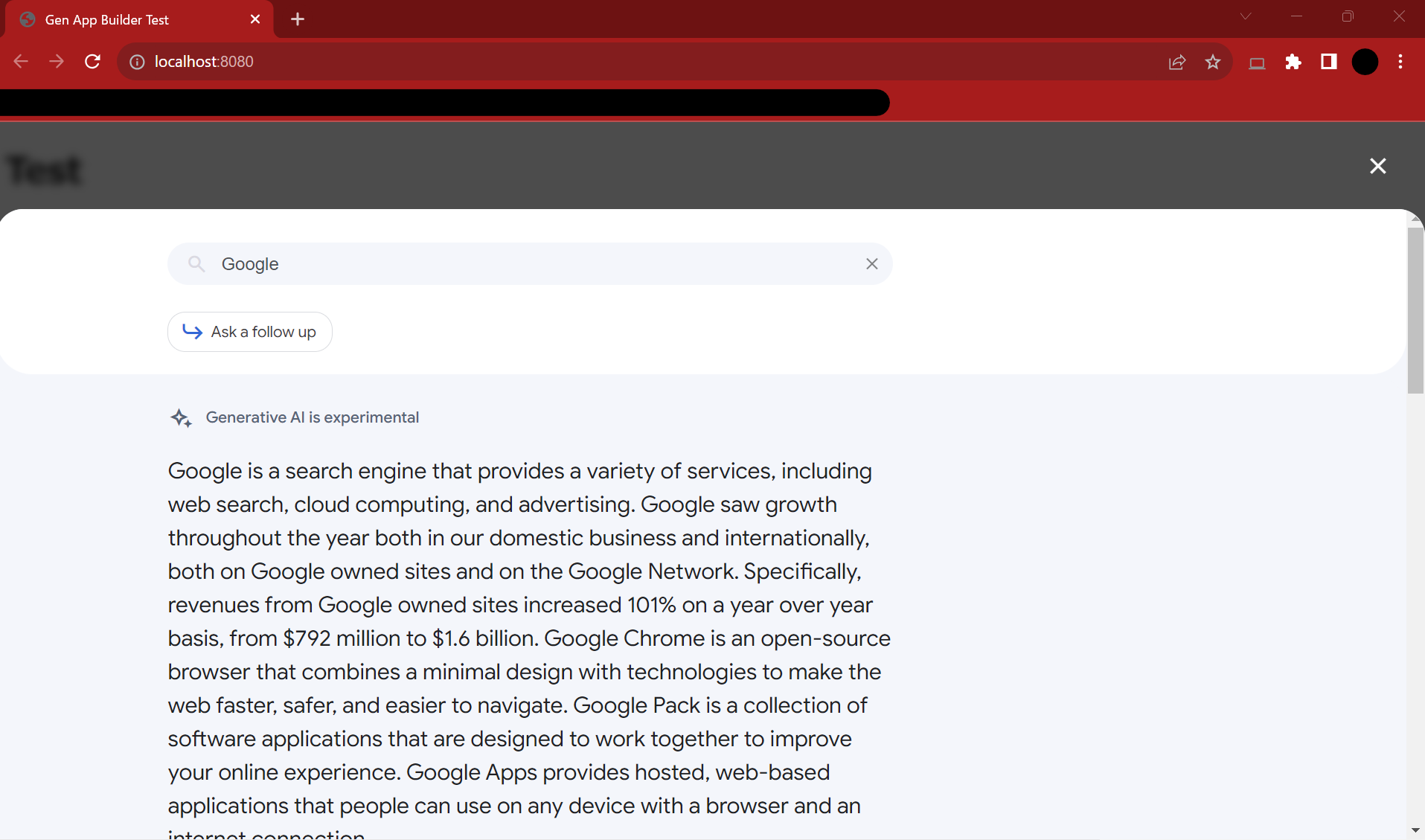Viewport: 1425px width, 840px height.
Task: Click the Ask a follow up button
Action: pyautogui.click(x=250, y=332)
